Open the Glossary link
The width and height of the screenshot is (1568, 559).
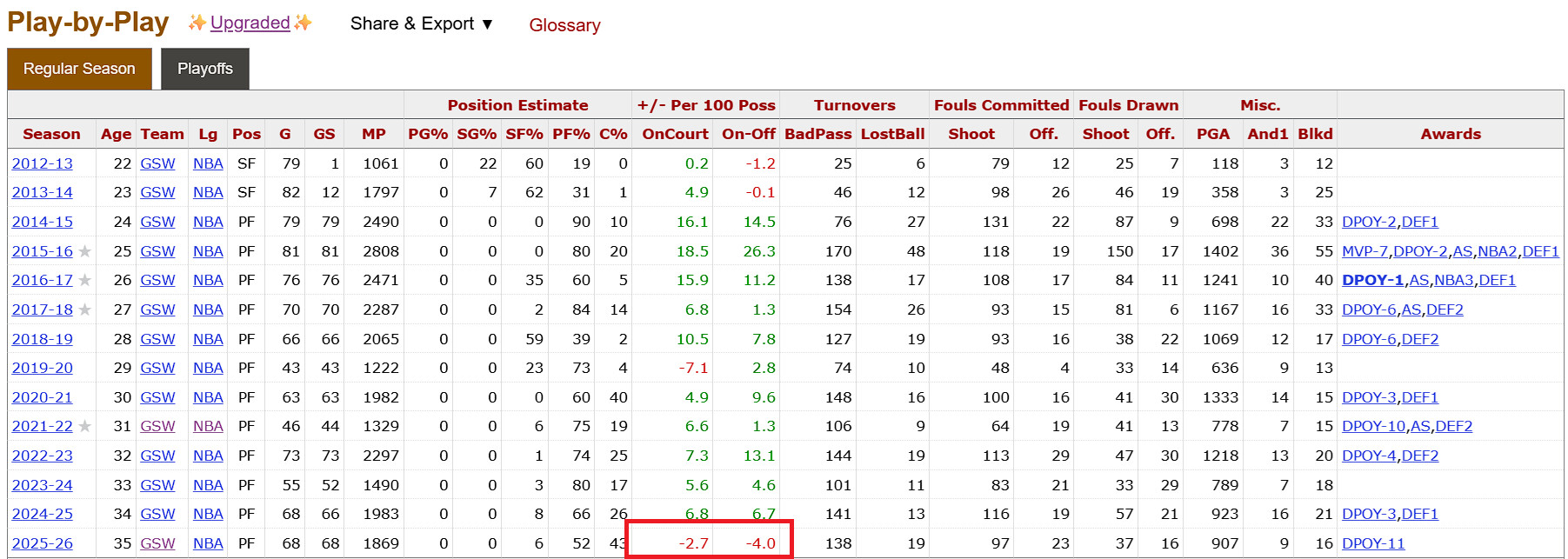coord(564,25)
